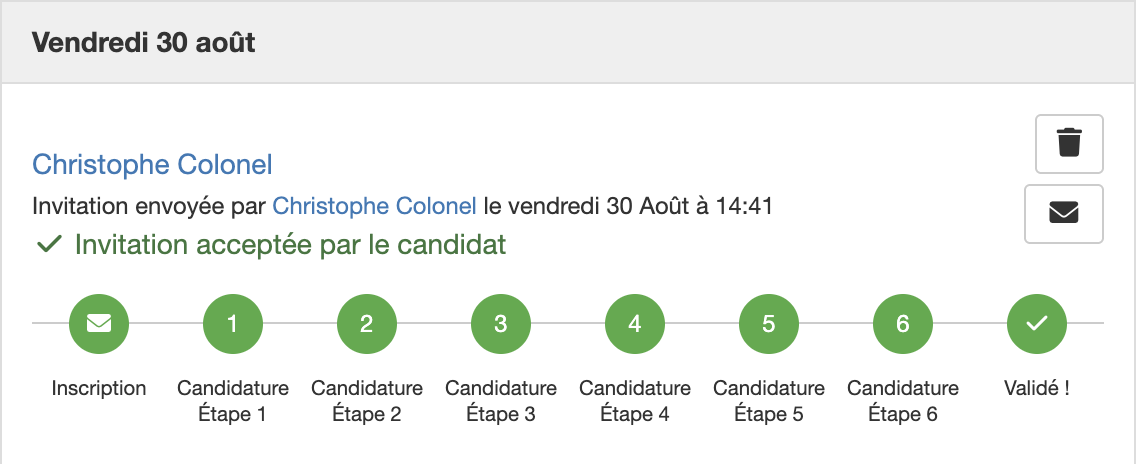
Task: Select the green checkmark Validé step circle
Action: pyautogui.click(x=1037, y=323)
